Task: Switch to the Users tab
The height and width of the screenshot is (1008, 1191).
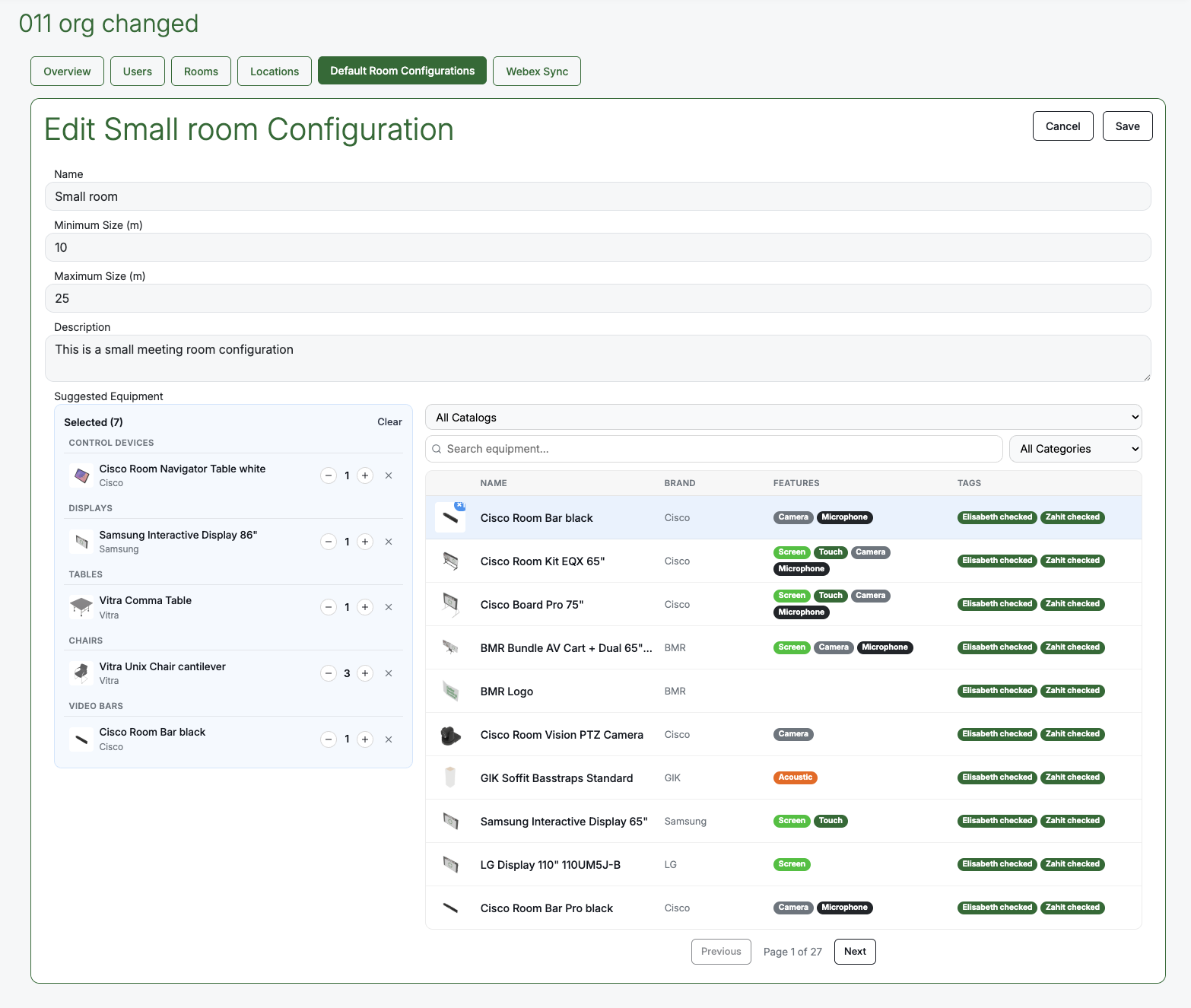Action: (138, 71)
